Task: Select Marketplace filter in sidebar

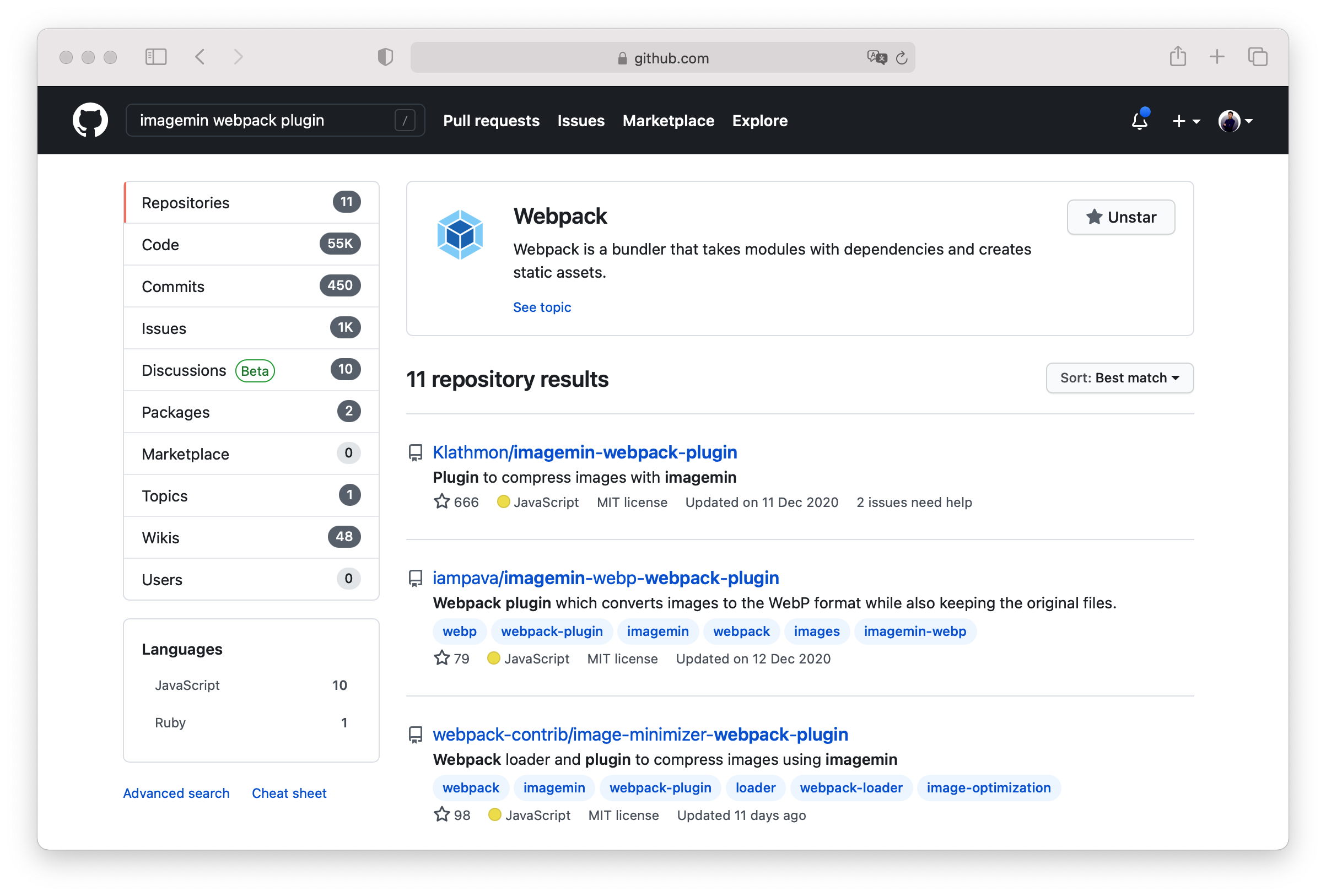Action: pos(251,454)
